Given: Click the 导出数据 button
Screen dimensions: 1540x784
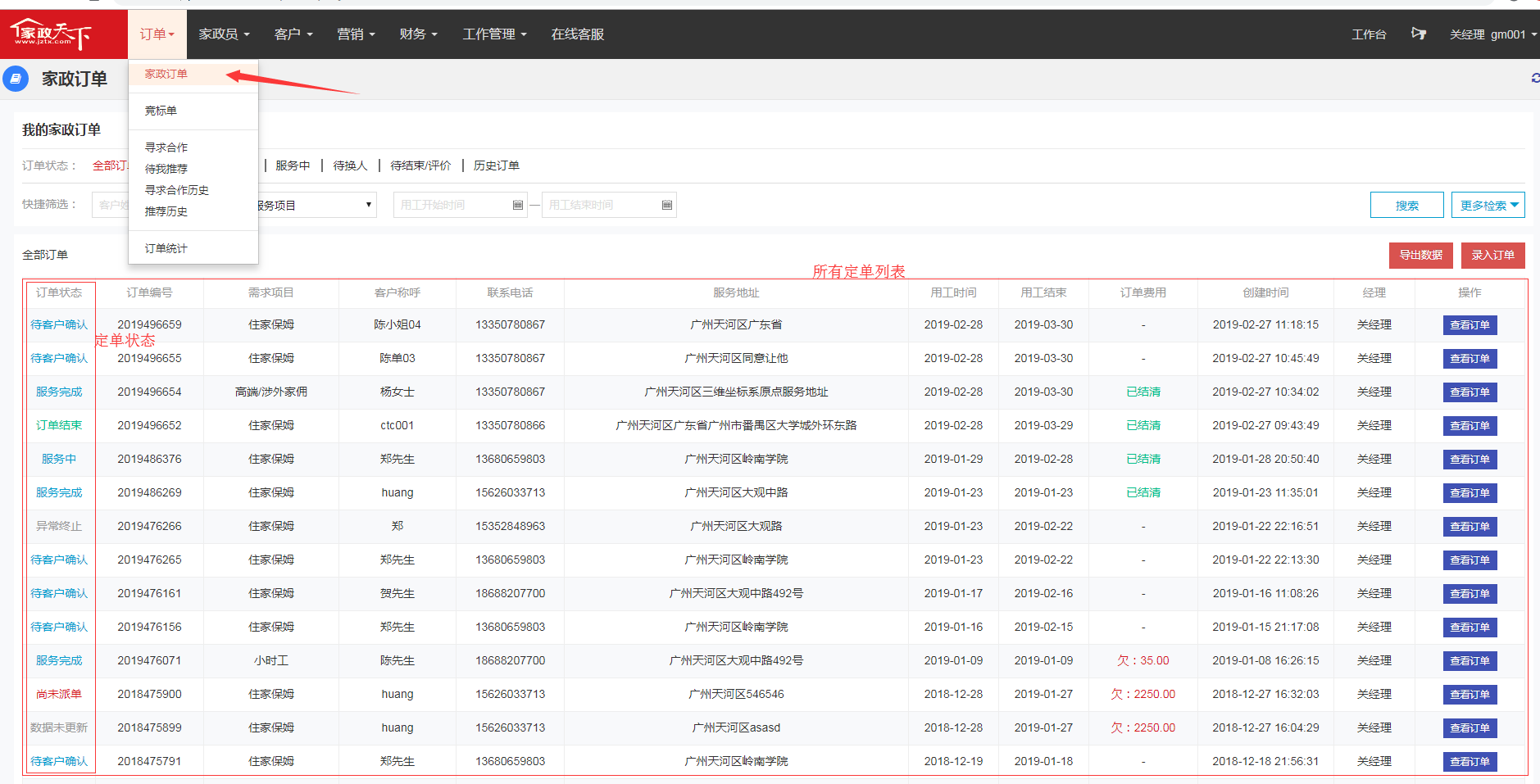Looking at the screenshot, I should 1420,255.
